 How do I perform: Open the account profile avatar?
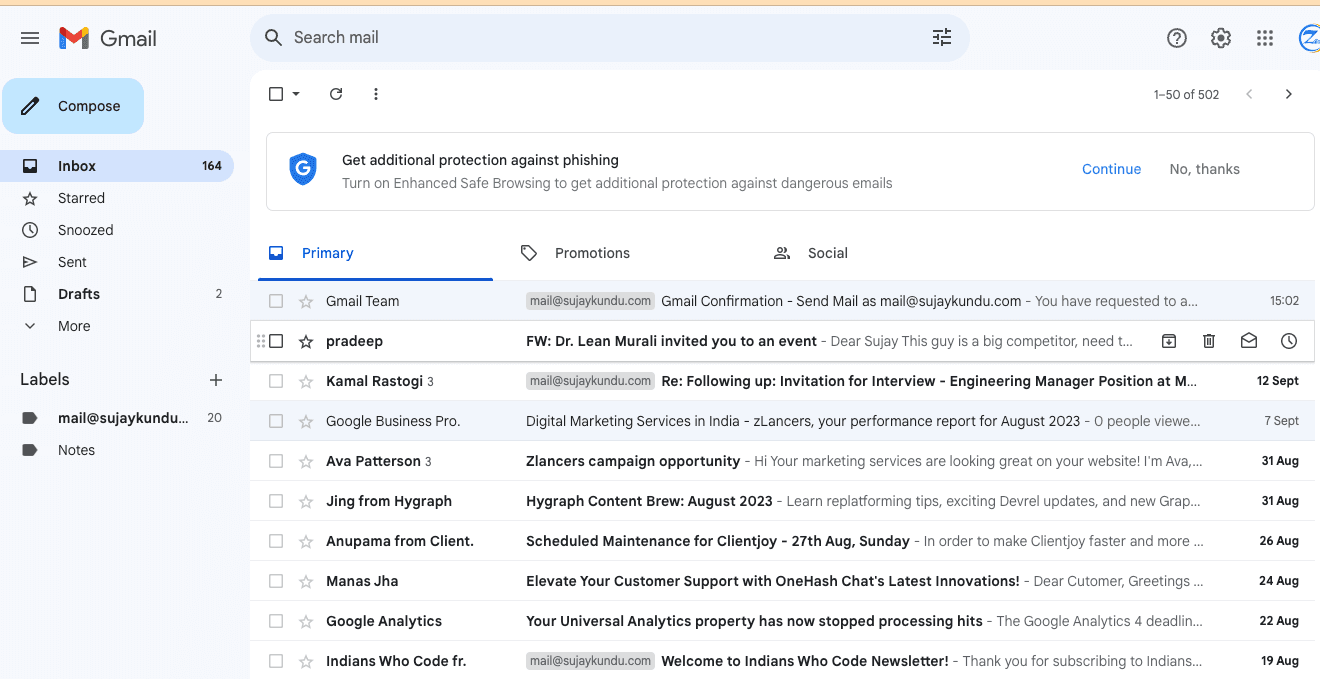tap(1309, 38)
